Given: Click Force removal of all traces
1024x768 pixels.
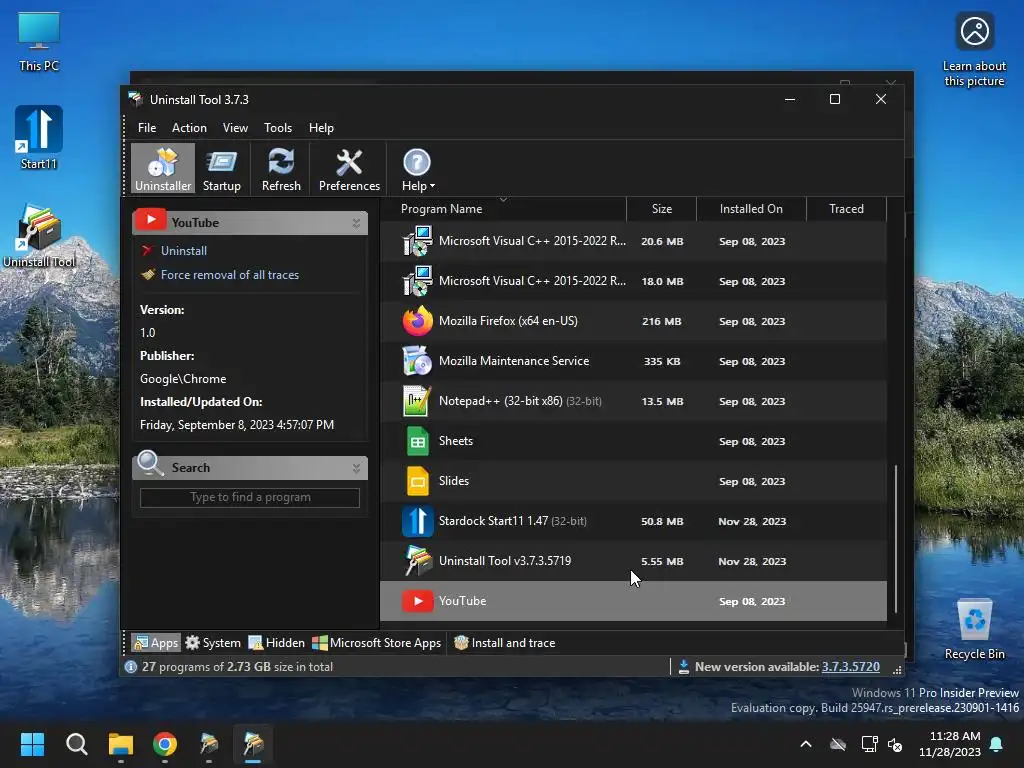Looking at the screenshot, I should (x=230, y=275).
